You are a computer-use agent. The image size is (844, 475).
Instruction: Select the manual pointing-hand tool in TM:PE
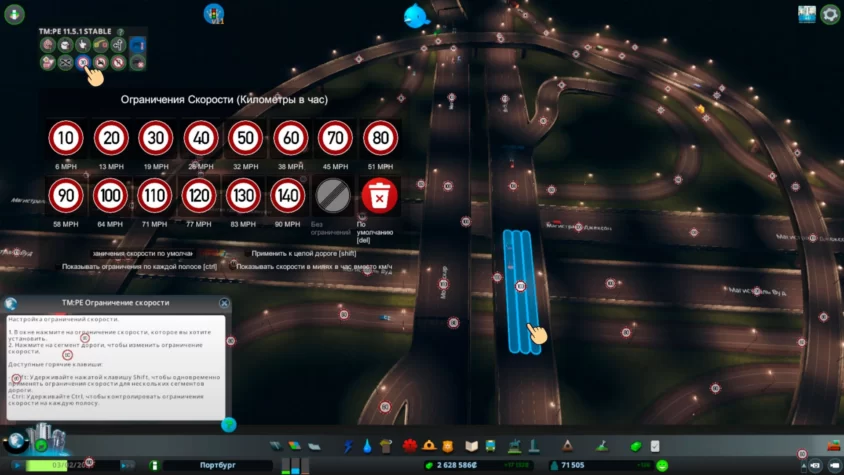[83, 45]
